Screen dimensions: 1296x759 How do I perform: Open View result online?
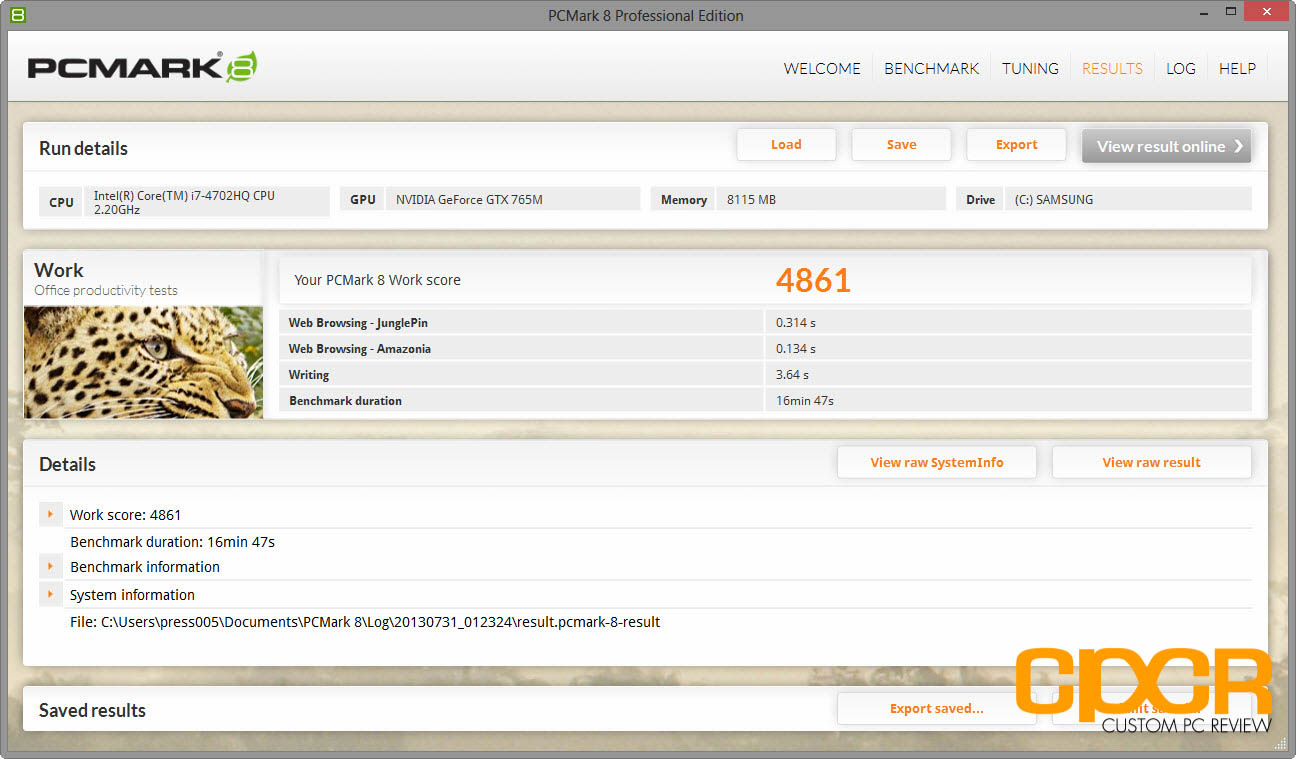click(1166, 146)
